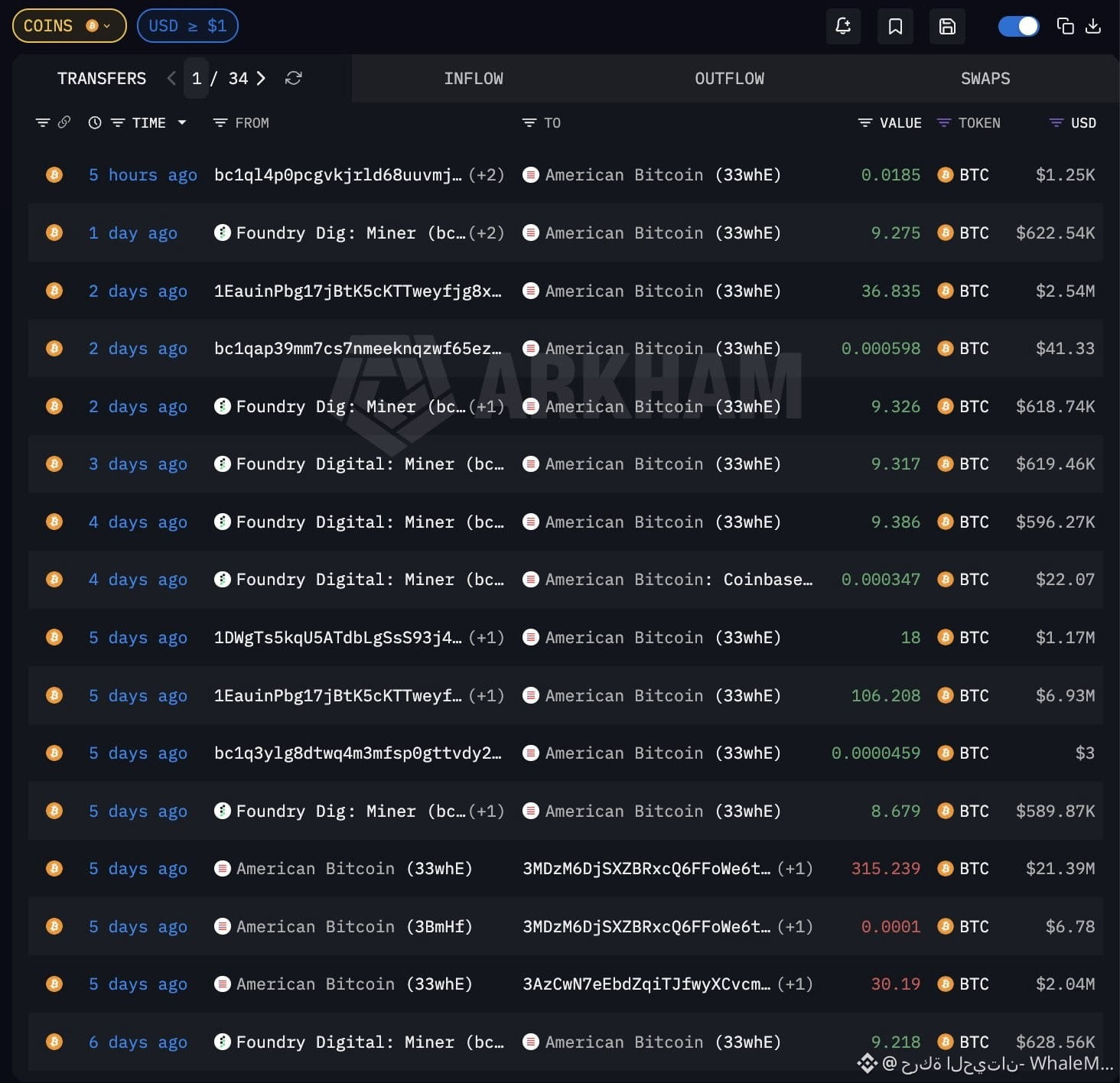Screen dimensions: 1120x1083
Task: Click the link chain filter icon
Action: [x=64, y=122]
